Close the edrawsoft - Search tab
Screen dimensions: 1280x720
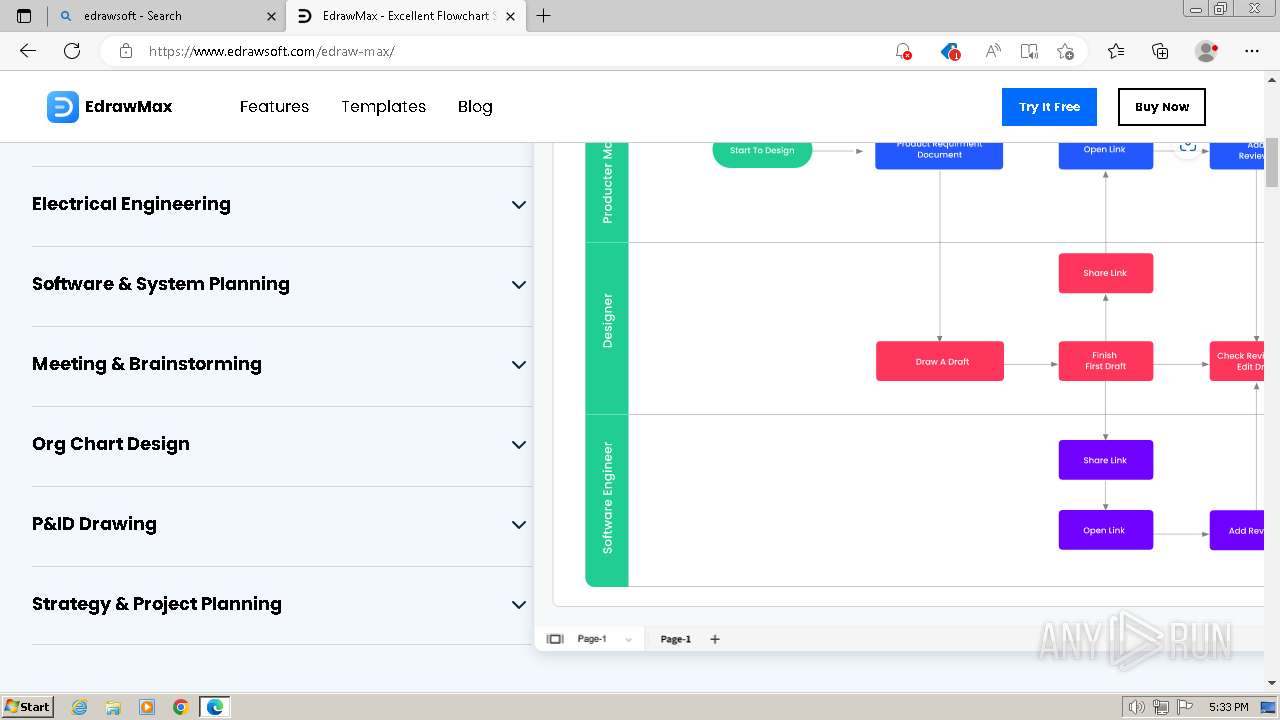[x=272, y=16]
